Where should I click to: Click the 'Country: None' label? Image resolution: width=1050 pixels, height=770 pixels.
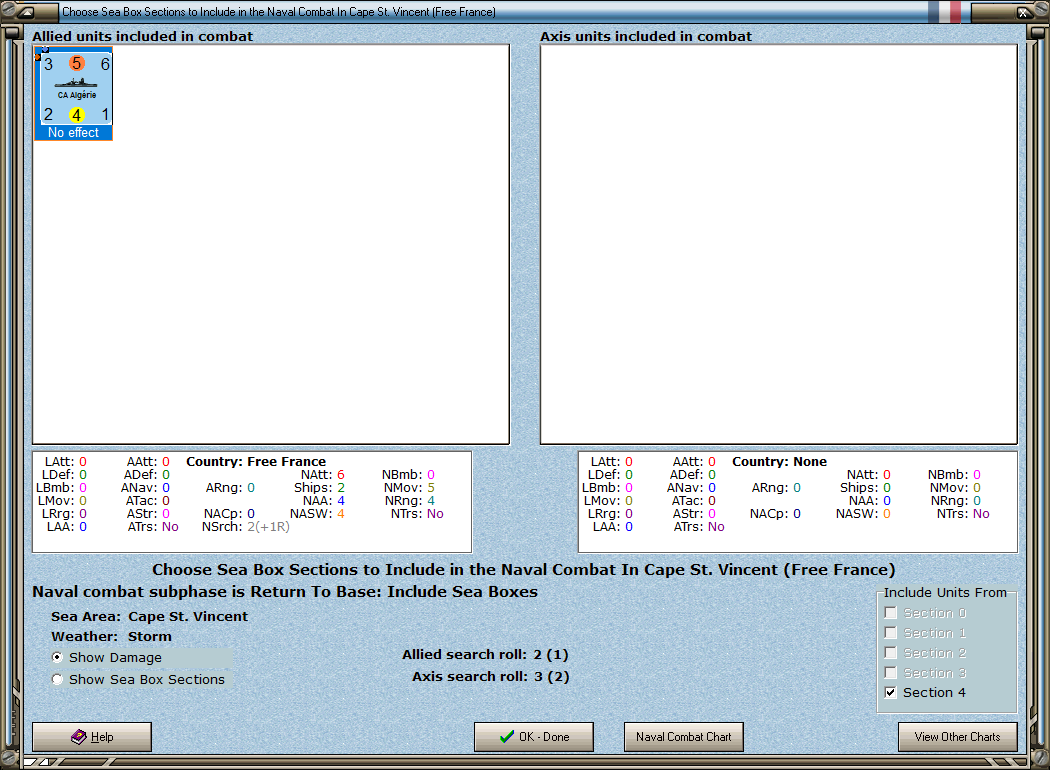(779, 461)
